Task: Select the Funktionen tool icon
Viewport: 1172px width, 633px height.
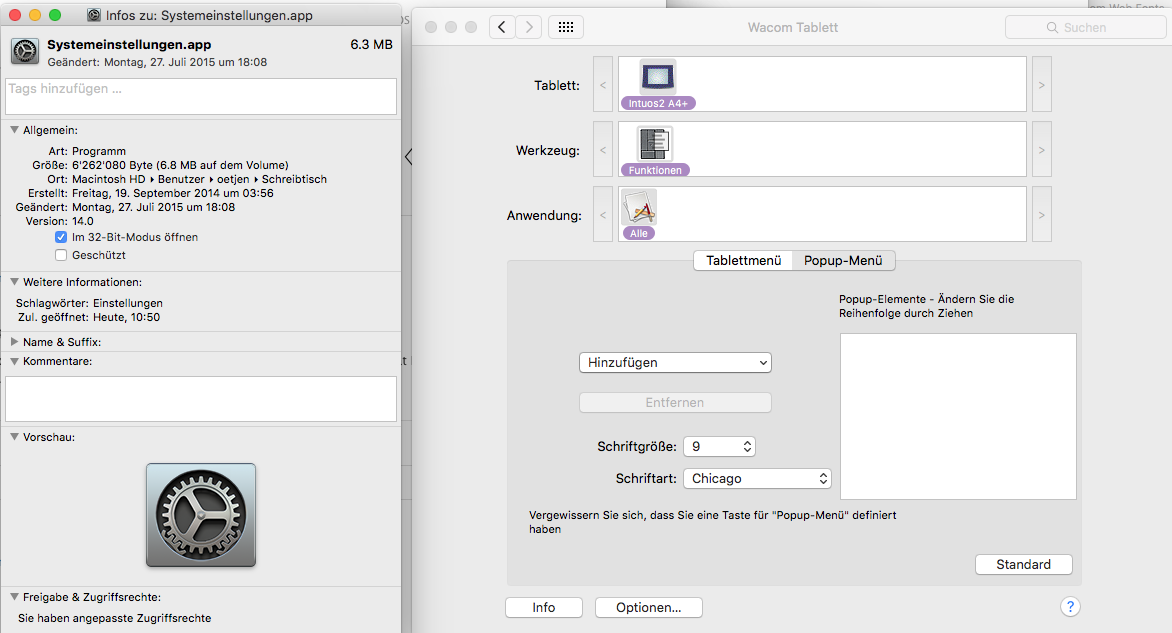Action: (655, 143)
